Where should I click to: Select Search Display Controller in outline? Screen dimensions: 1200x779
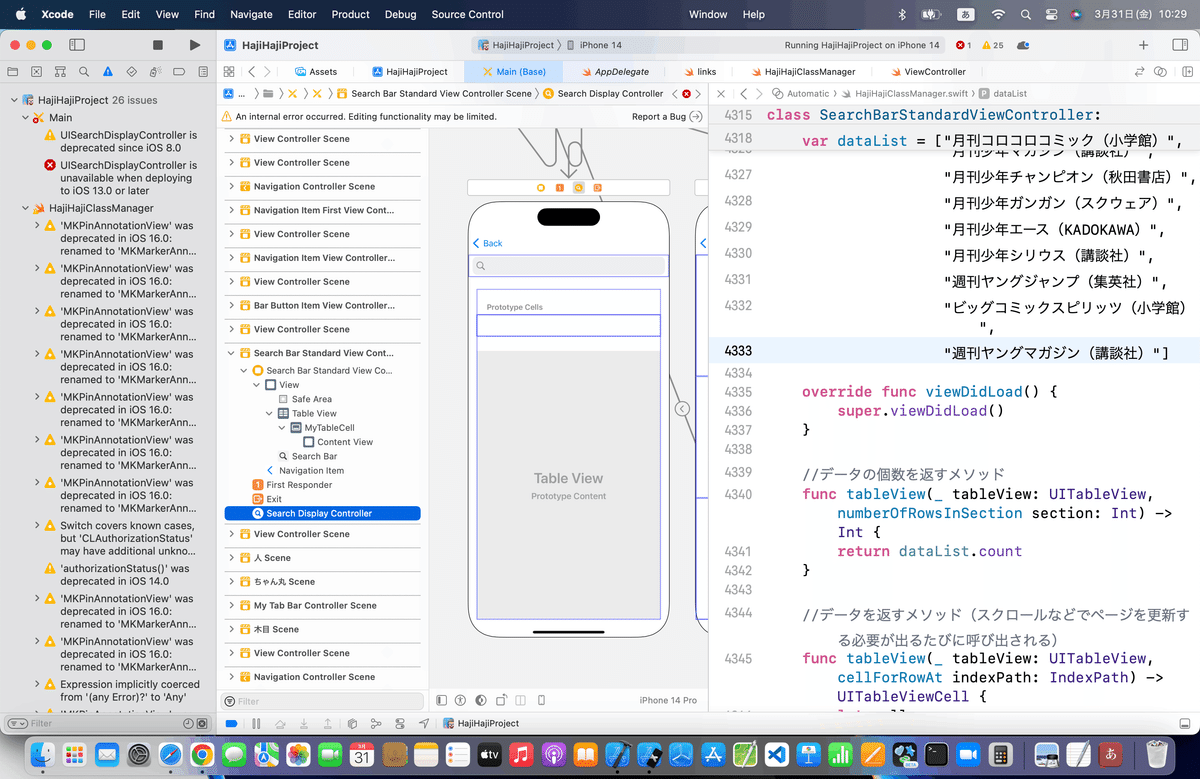point(322,513)
